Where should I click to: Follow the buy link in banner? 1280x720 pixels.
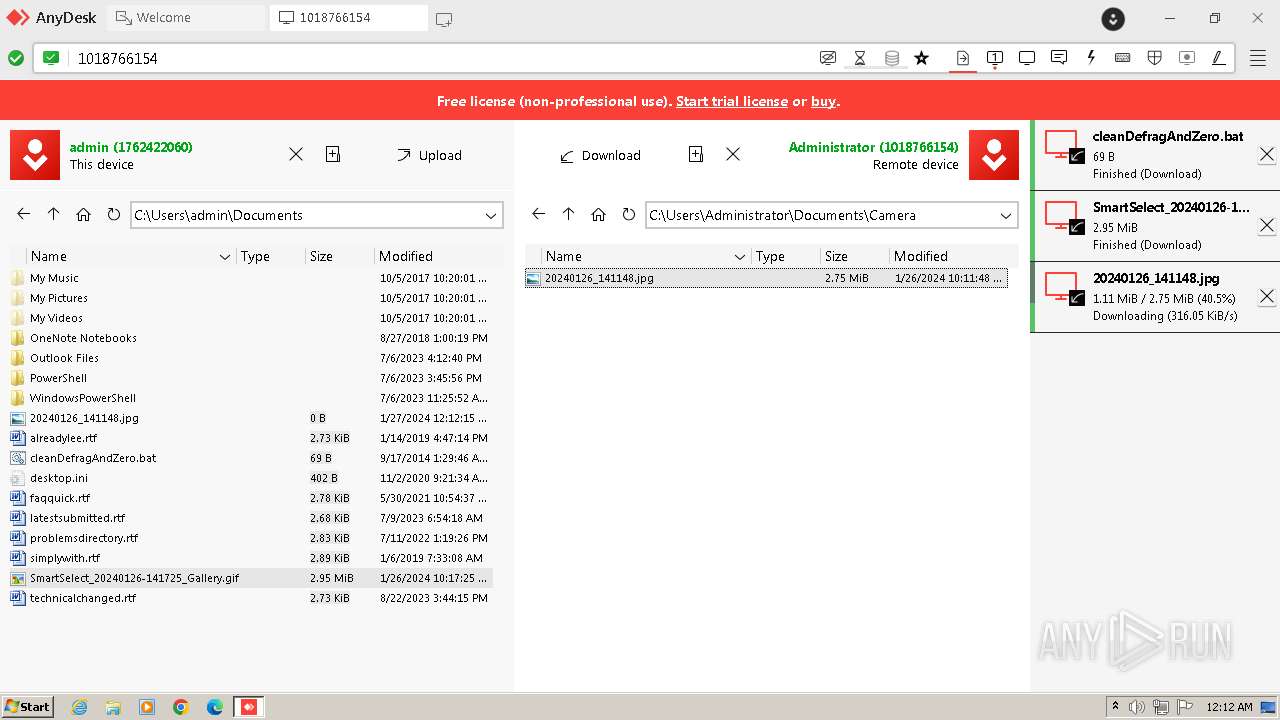[x=824, y=101]
